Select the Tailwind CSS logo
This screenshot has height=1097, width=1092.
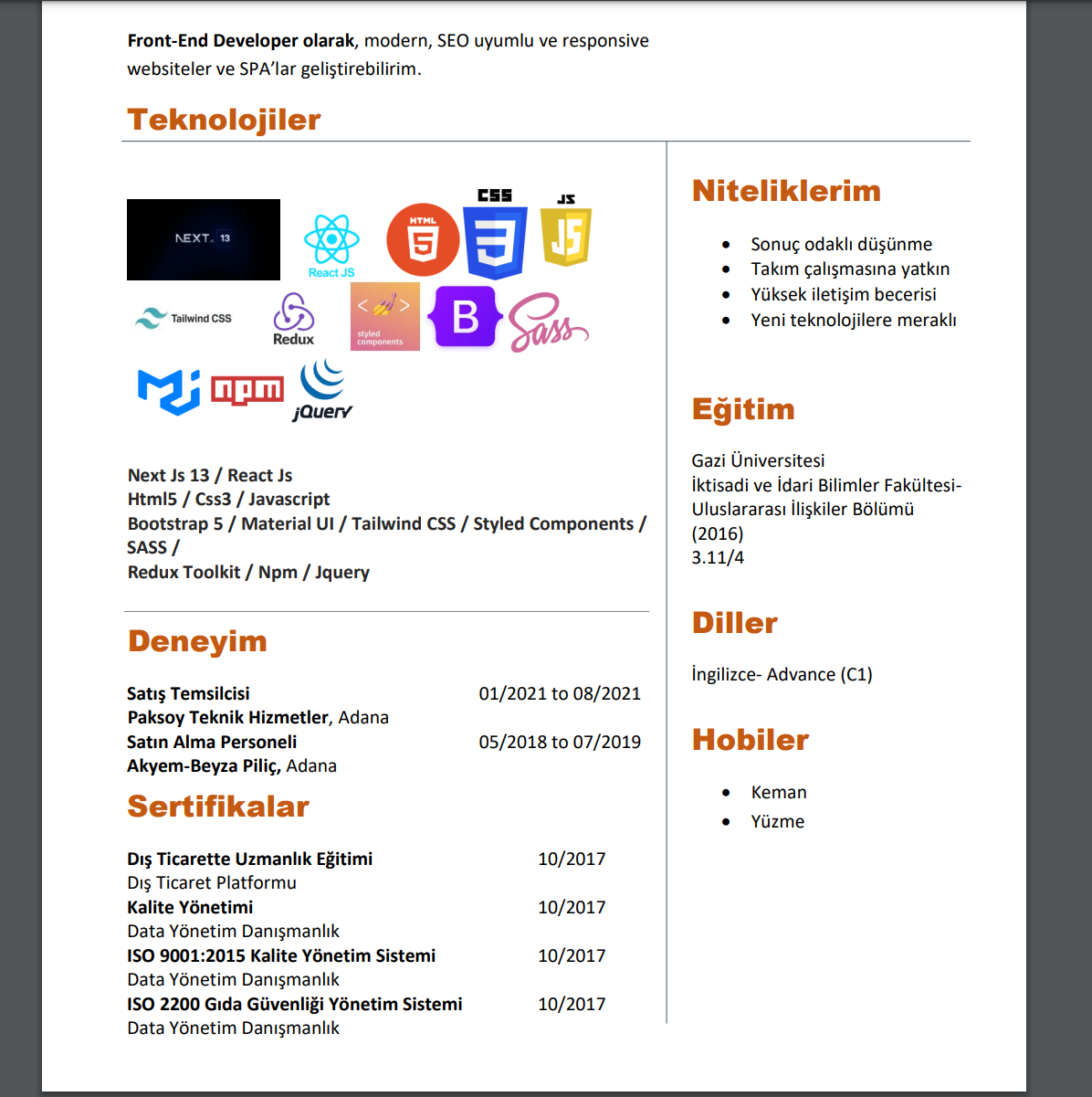[184, 318]
